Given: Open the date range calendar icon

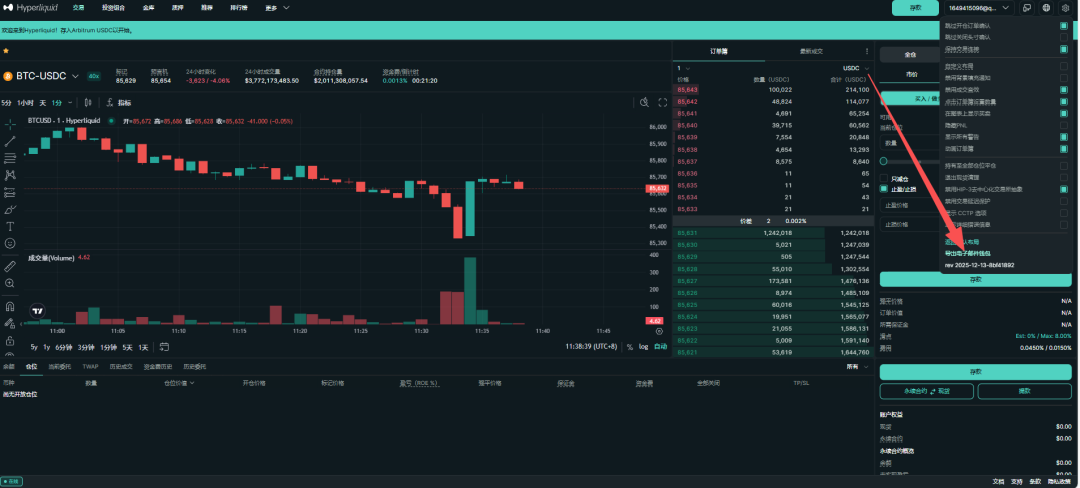Looking at the screenshot, I should click(164, 347).
